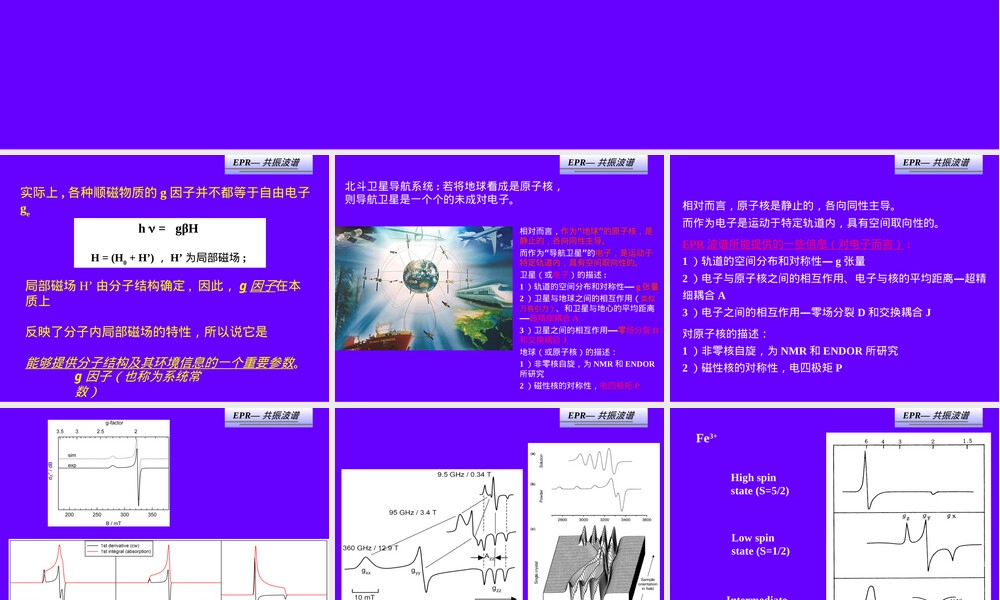Click the red-and-black derivative spectra plot
The height and width of the screenshot is (600, 1000).
pyautogui.click(x=168, y=570)
